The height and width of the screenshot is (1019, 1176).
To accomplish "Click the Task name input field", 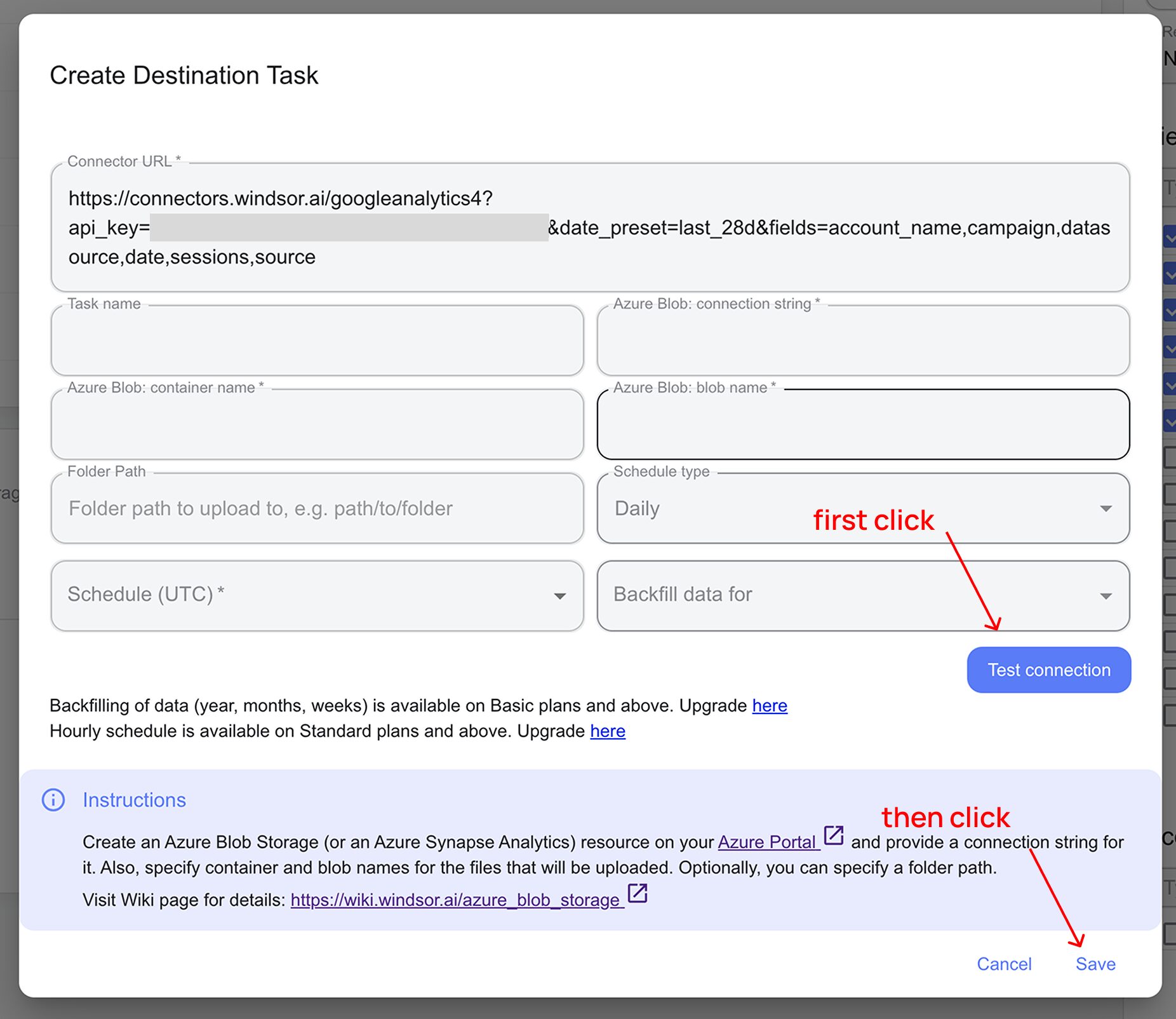I will [x=317, y=341].
